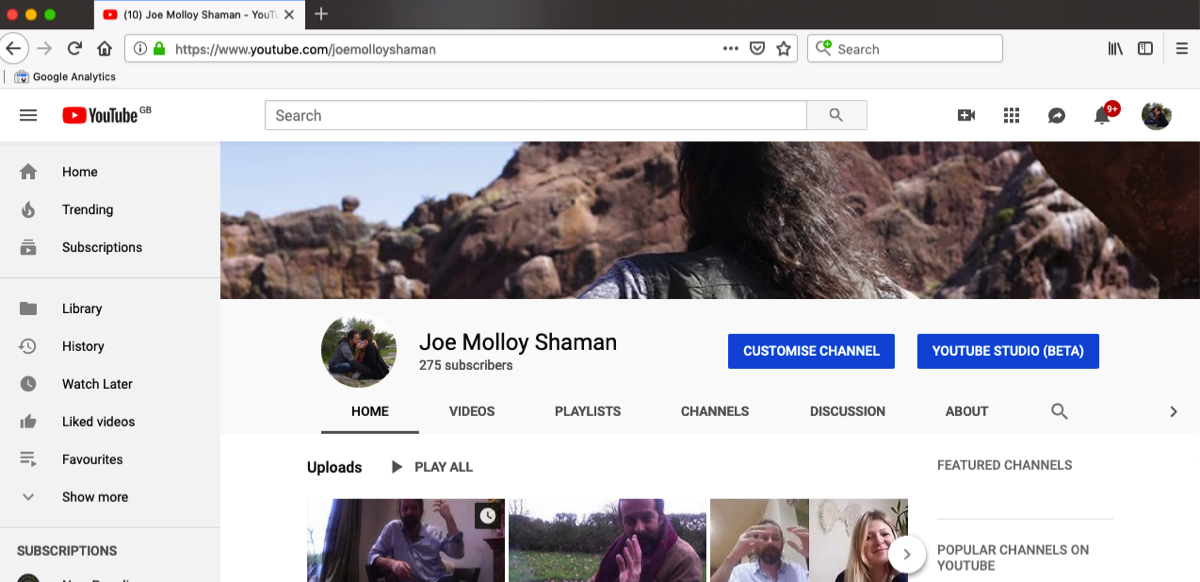
Task: Open the PLAYLISTS tab
Action: click(588, 411)
